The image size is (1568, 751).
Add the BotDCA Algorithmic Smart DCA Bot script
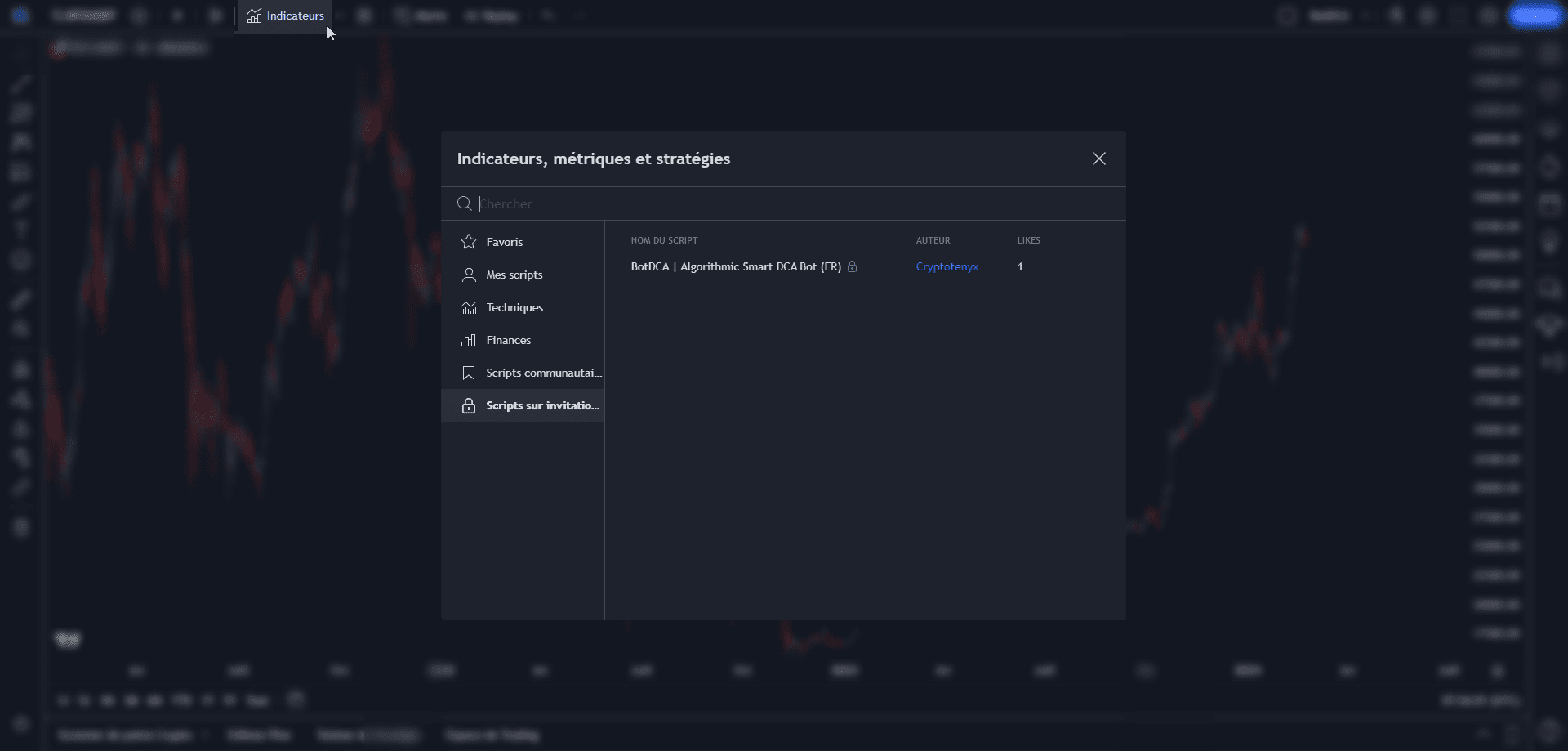click(x=735, y=266)
